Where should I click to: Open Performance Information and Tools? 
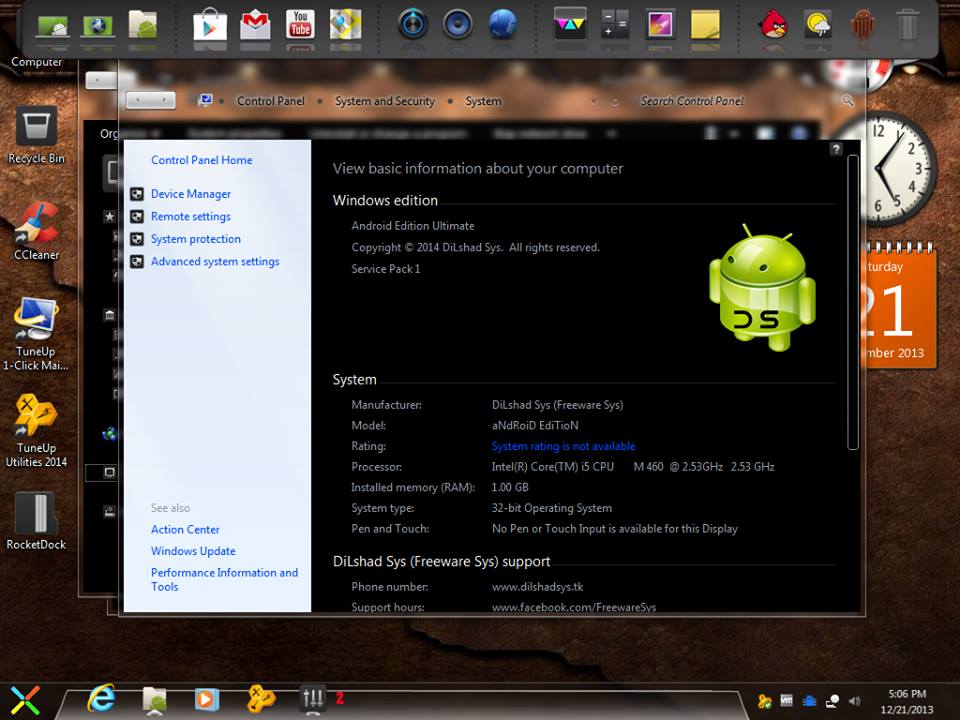[224, 579]
